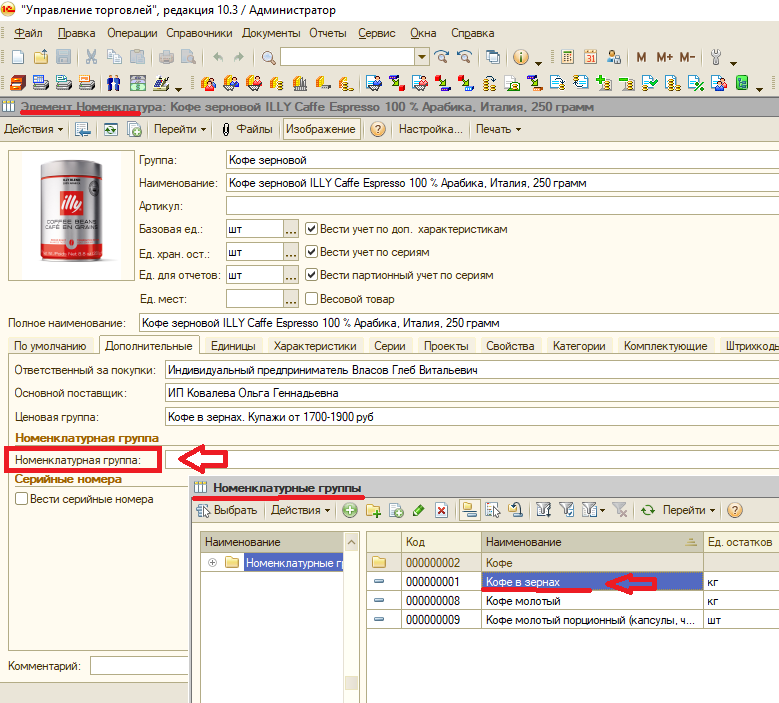
Task: Click the info help icon
Action: pyautogui.click(x=521, y=57)
